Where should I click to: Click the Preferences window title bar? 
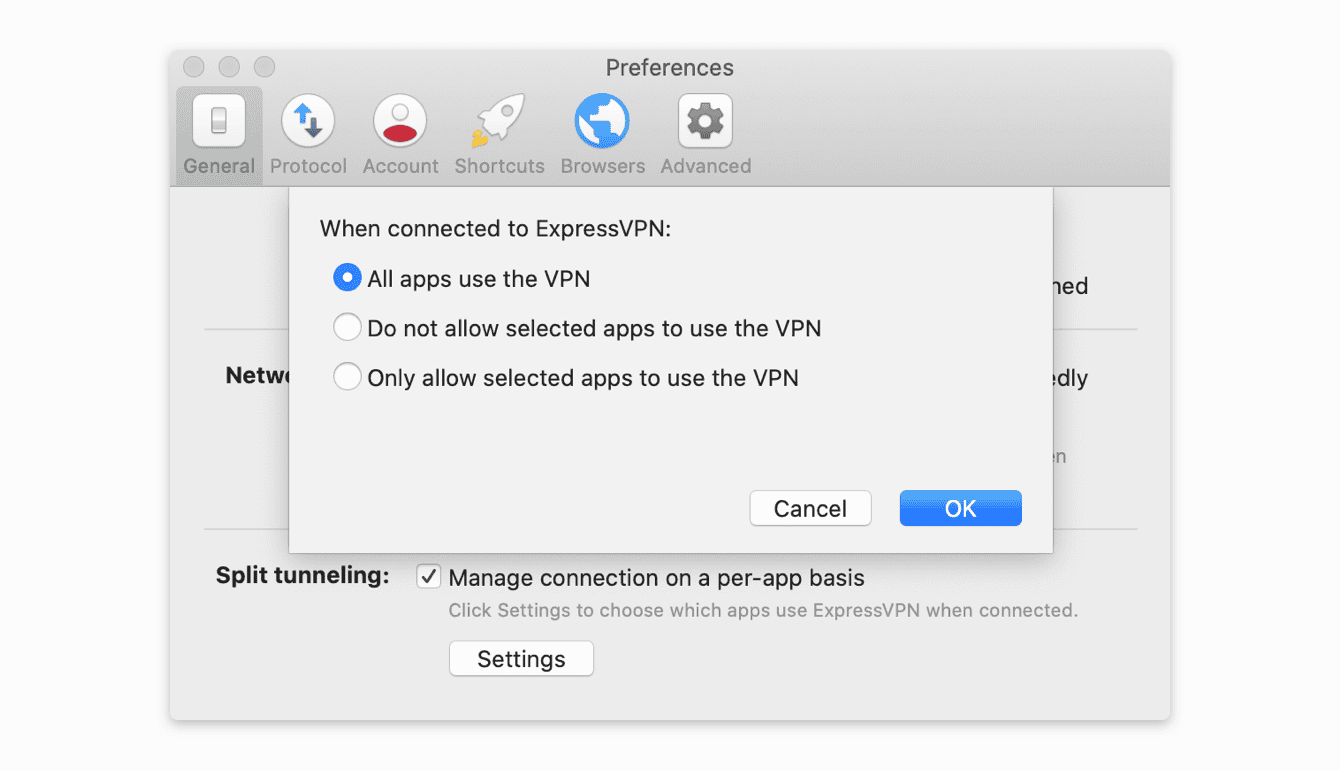click(670, 68)
